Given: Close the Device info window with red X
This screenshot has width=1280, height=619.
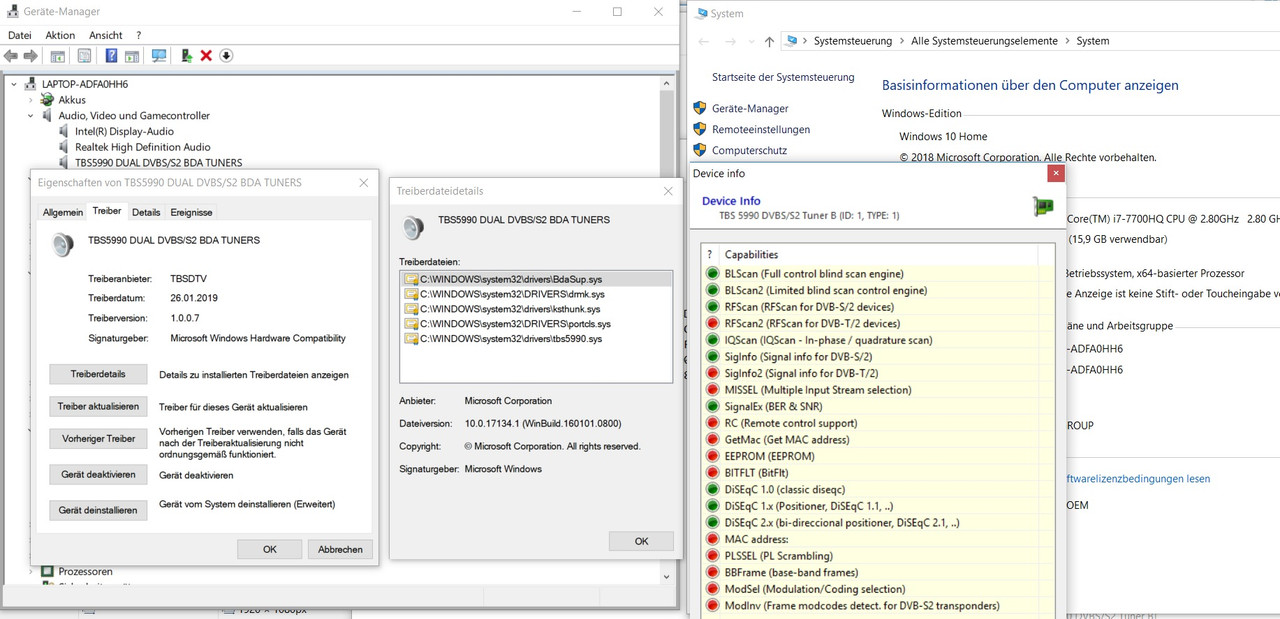Looking at the screenshot, I should tap(1055, 173).
